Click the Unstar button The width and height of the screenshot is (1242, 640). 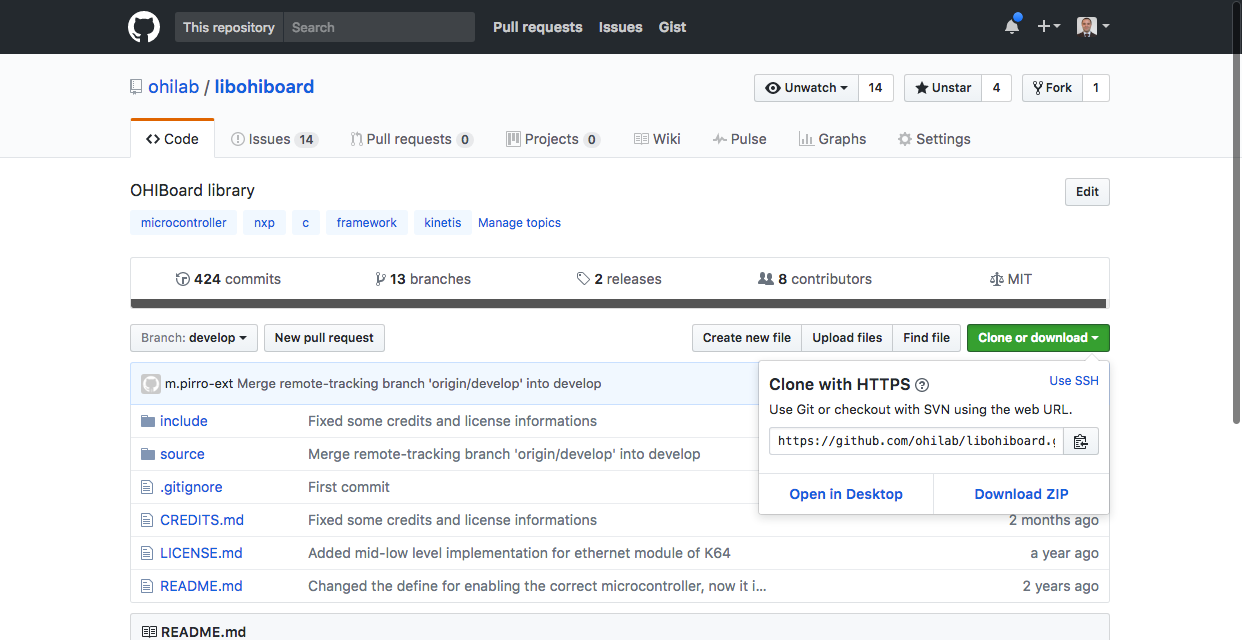[943, 88]
